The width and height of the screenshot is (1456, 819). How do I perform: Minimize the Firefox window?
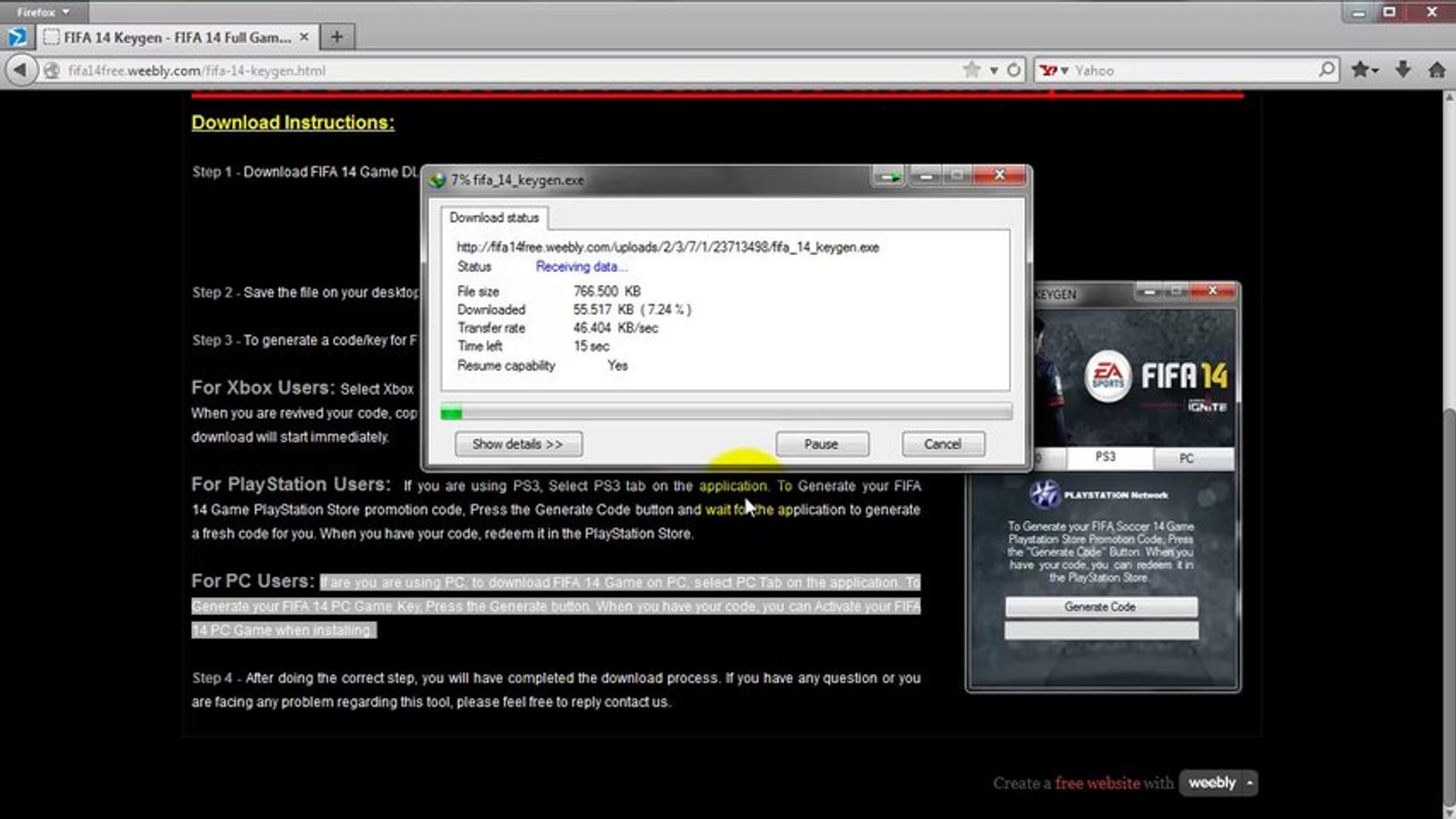tap(1359, 12)
